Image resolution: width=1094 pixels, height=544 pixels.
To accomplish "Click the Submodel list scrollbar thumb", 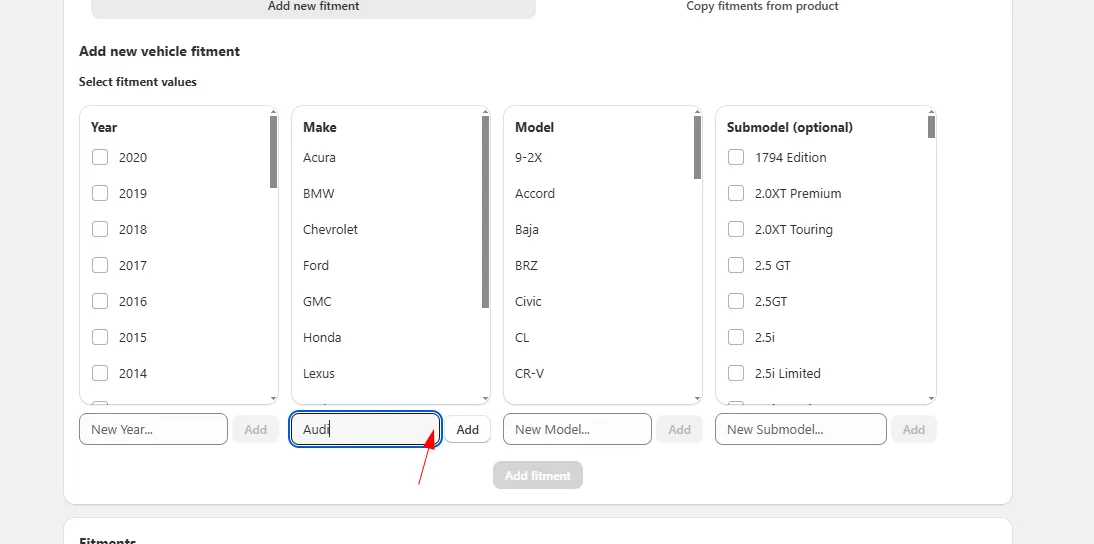I will click(931, 127).
